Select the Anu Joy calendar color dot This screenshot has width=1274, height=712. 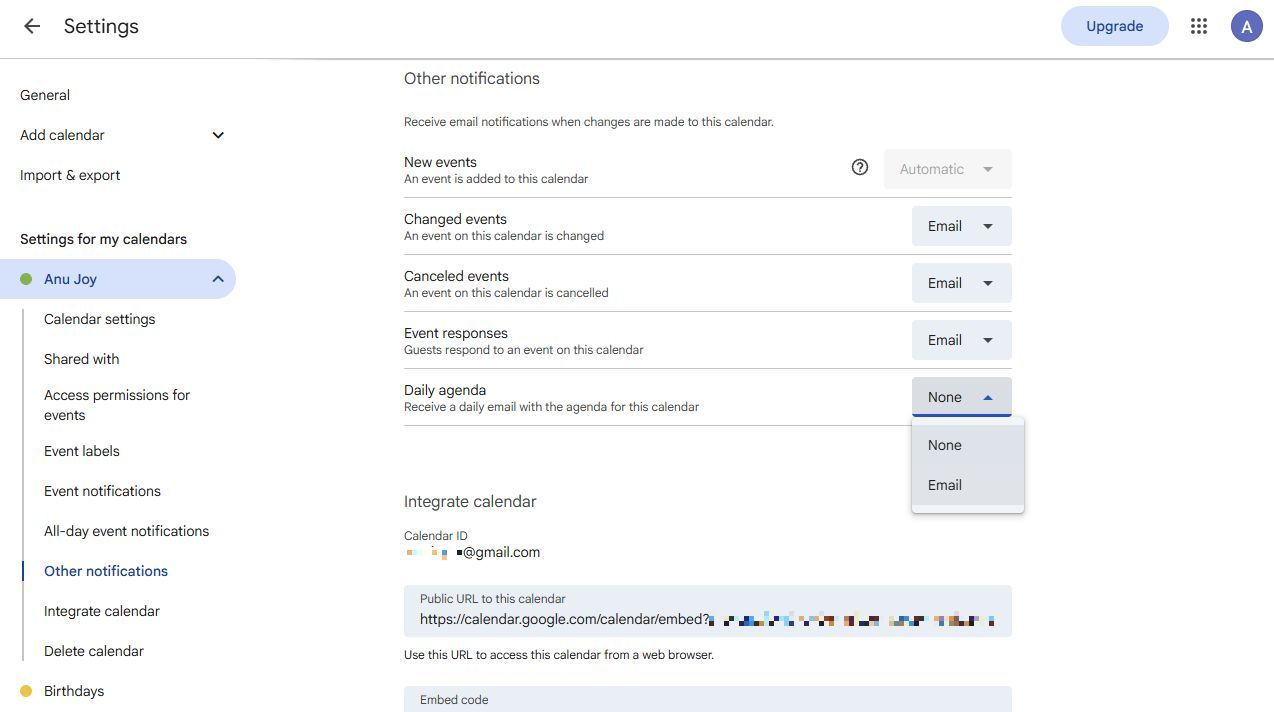coord(26,279)
